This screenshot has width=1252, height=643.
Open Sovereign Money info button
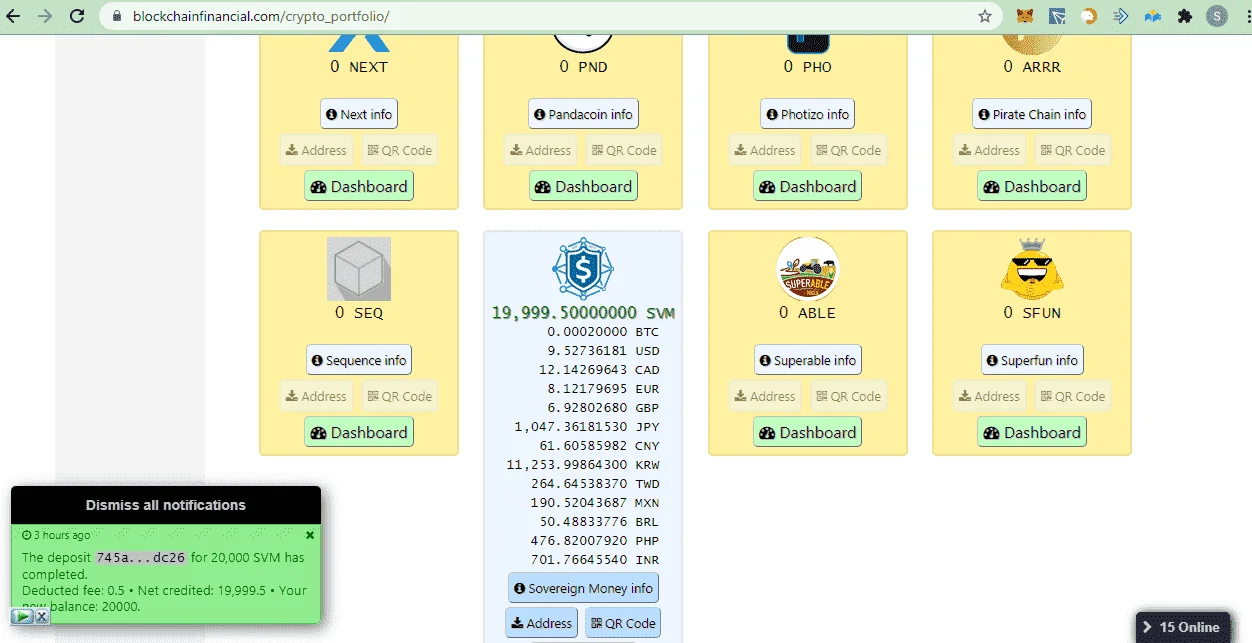click(x=583, y=588)
